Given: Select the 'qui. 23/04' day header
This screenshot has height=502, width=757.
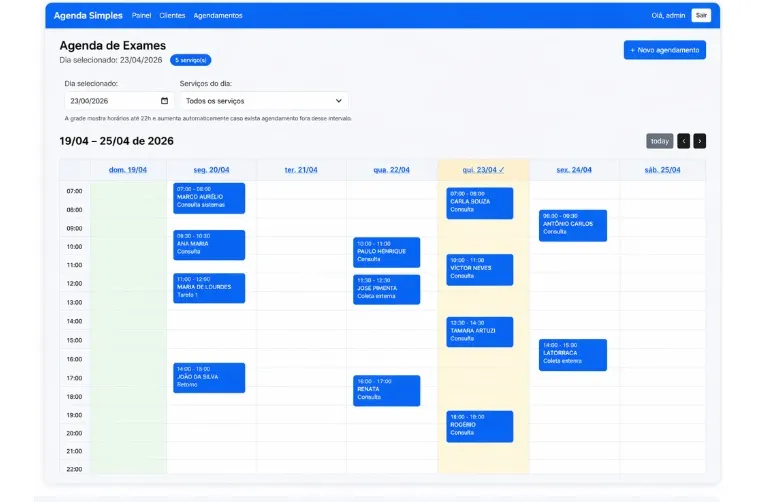Looking at the screenshot, I should click(483, 170).
